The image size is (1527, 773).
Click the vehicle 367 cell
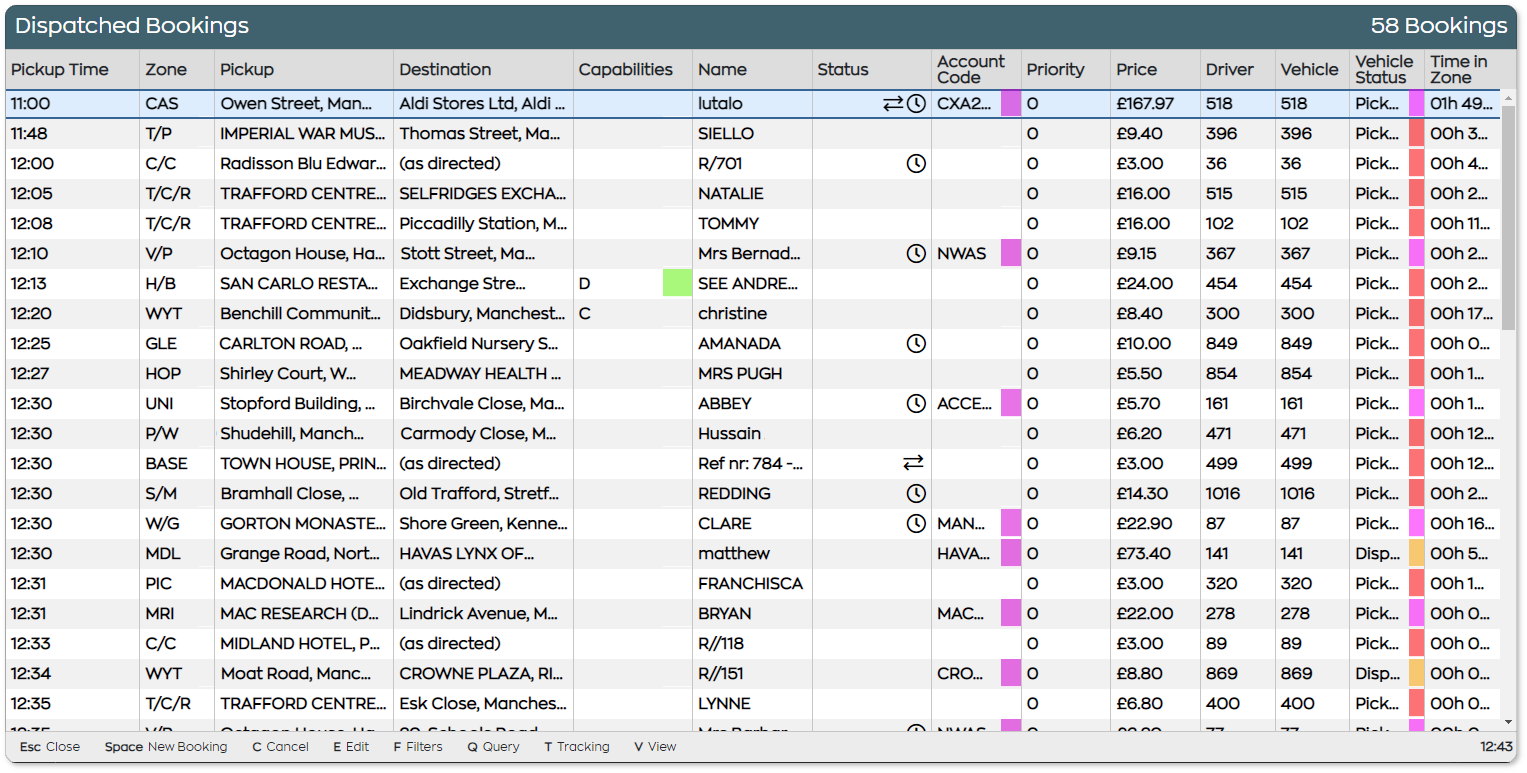point(1312,253)
